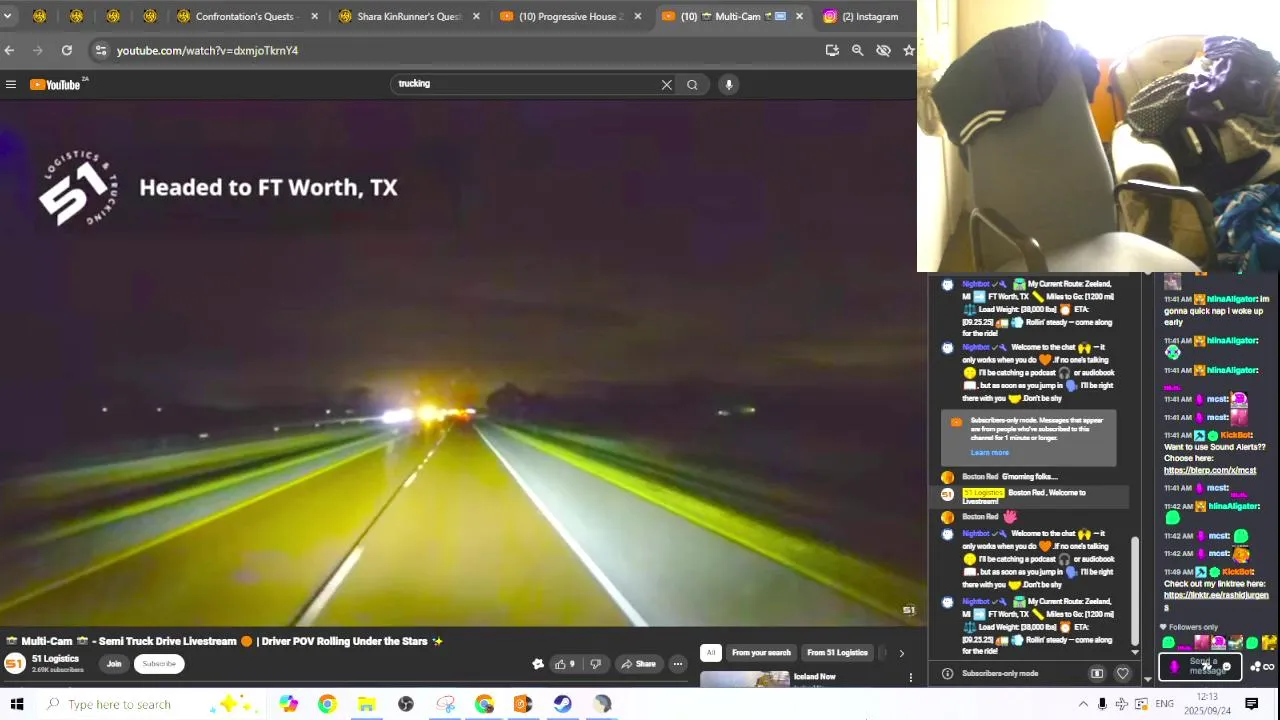Open the video's more actions menu
The width and height of the screenshot is (1280, 720).
point(677,664)
